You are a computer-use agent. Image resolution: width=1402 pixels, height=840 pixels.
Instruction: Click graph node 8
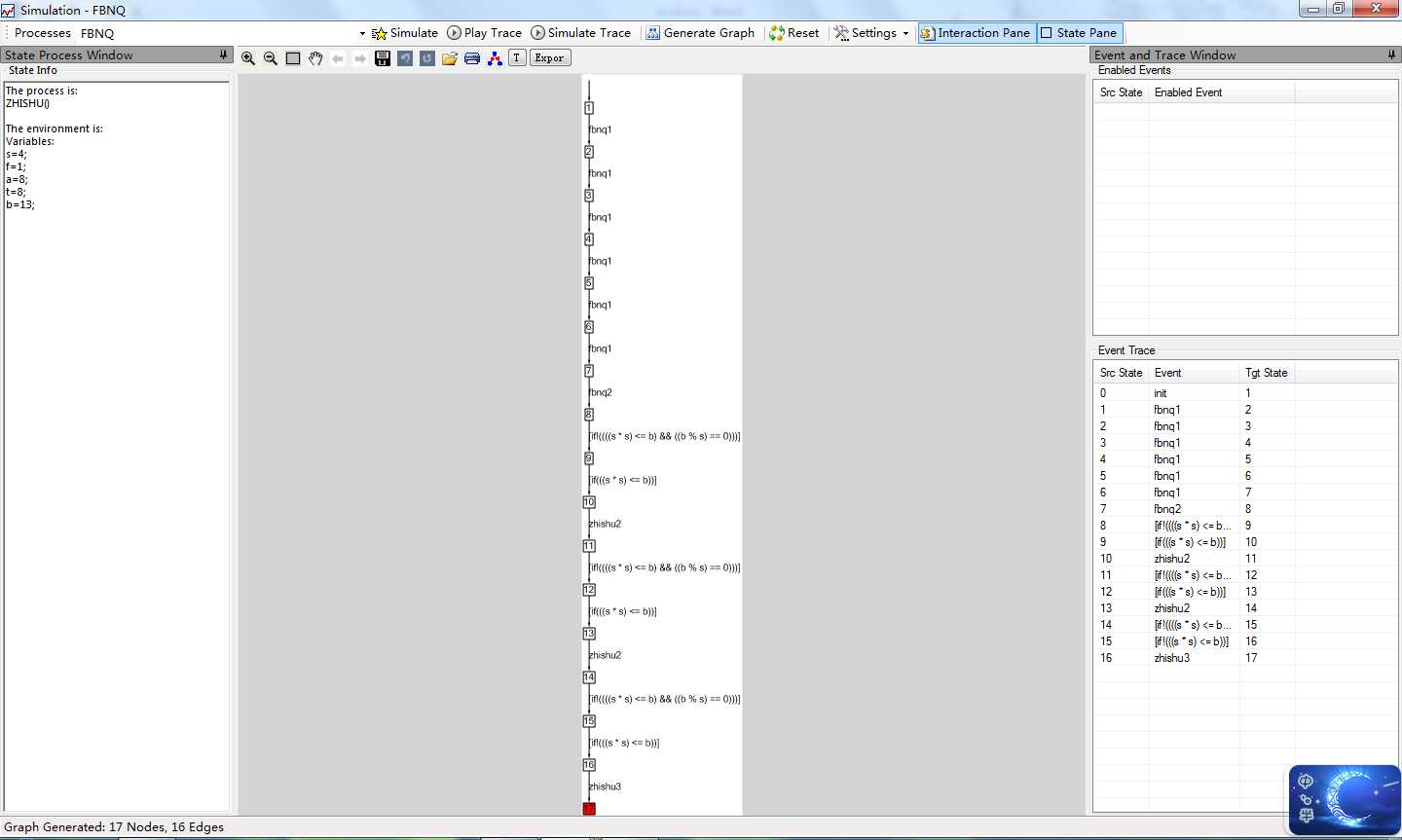click(x=589, y=415)
